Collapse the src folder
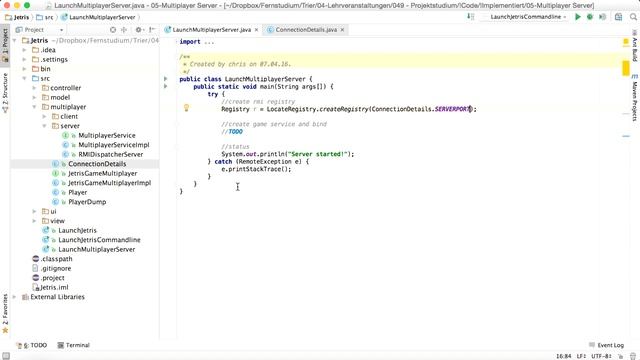This screenshot has width=640, height=360. pyautogui.click(x=24, y=78)
